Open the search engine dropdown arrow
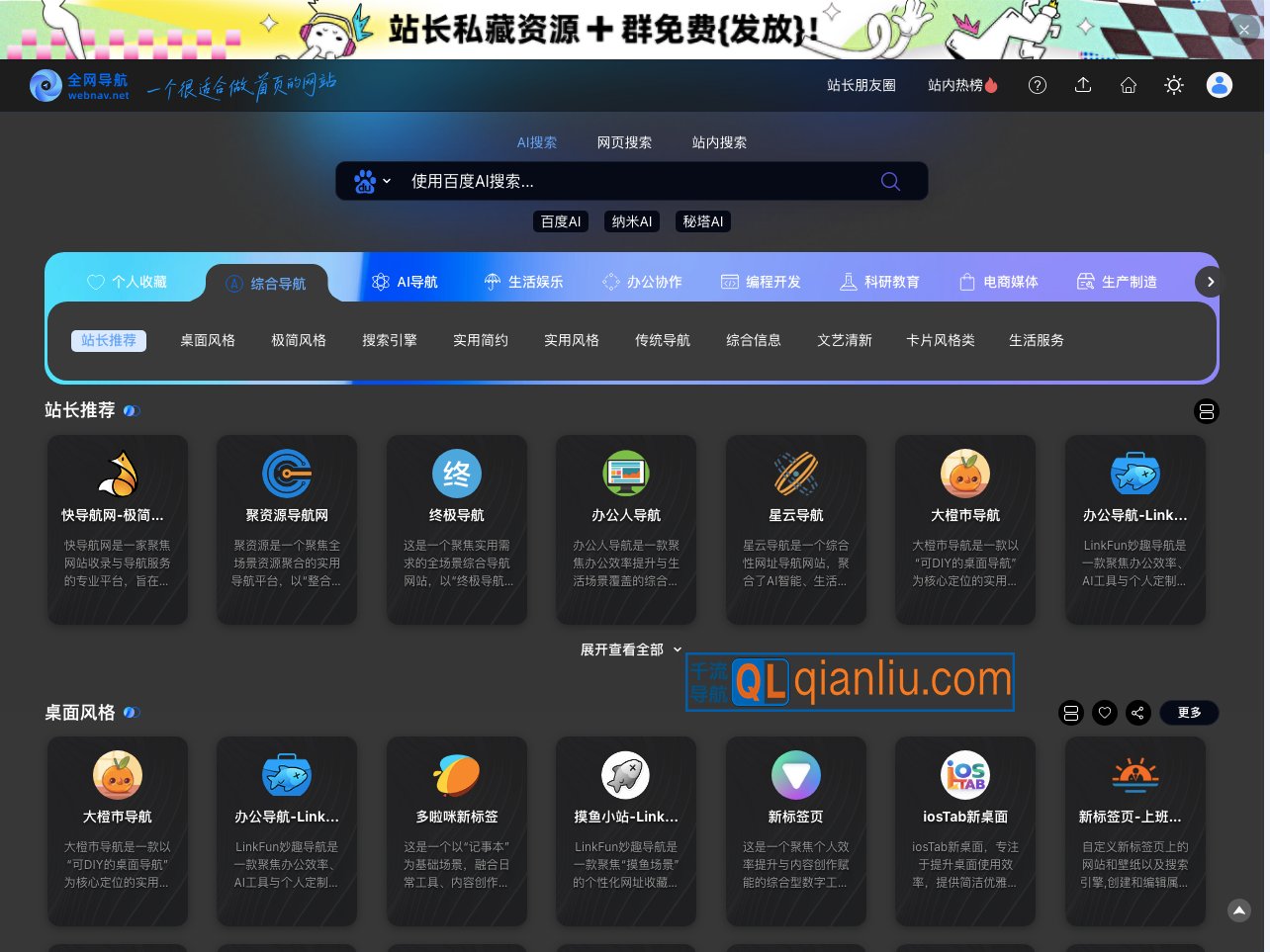Image resolution: width=1270 pixels, height=952 pixels. [x=387, y=181]
